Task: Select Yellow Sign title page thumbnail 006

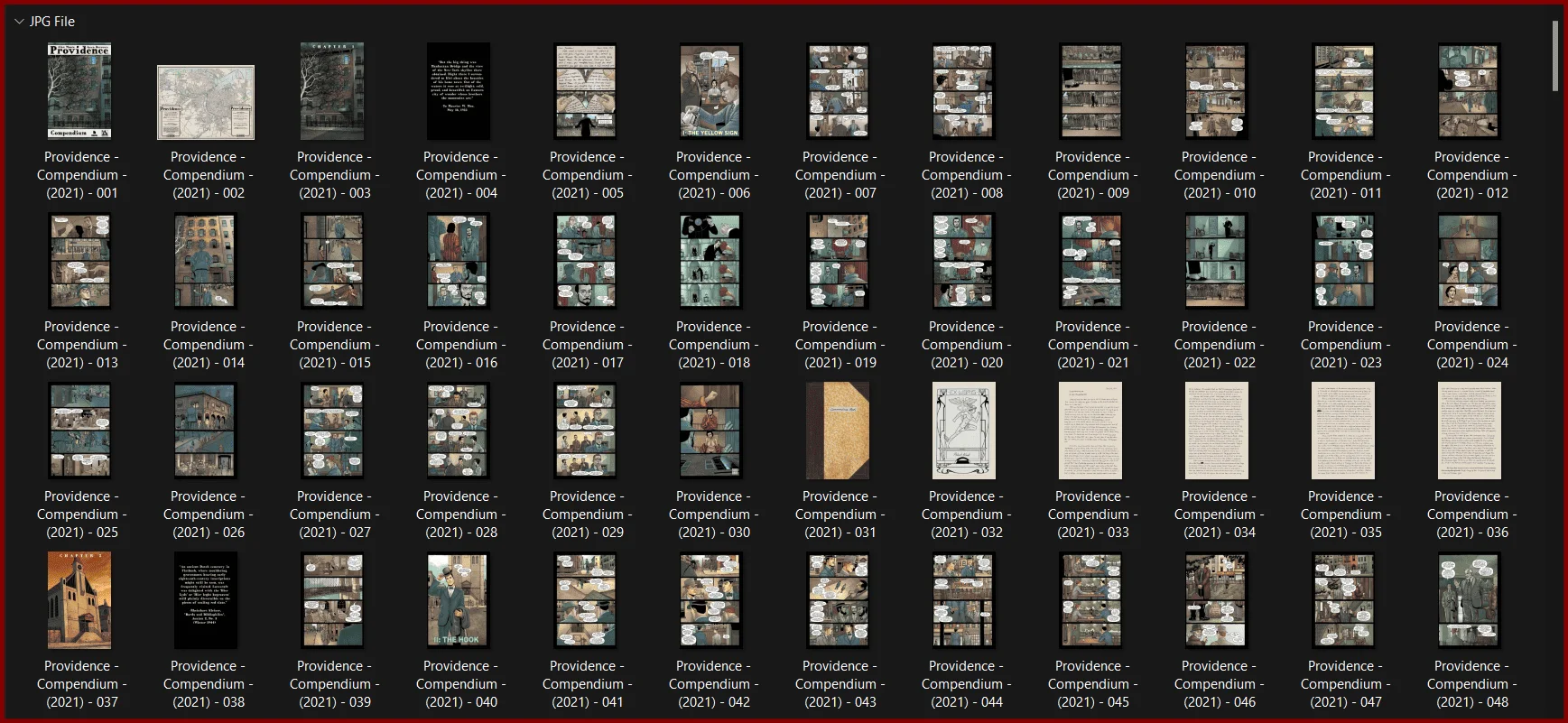Action: (711, 91)
